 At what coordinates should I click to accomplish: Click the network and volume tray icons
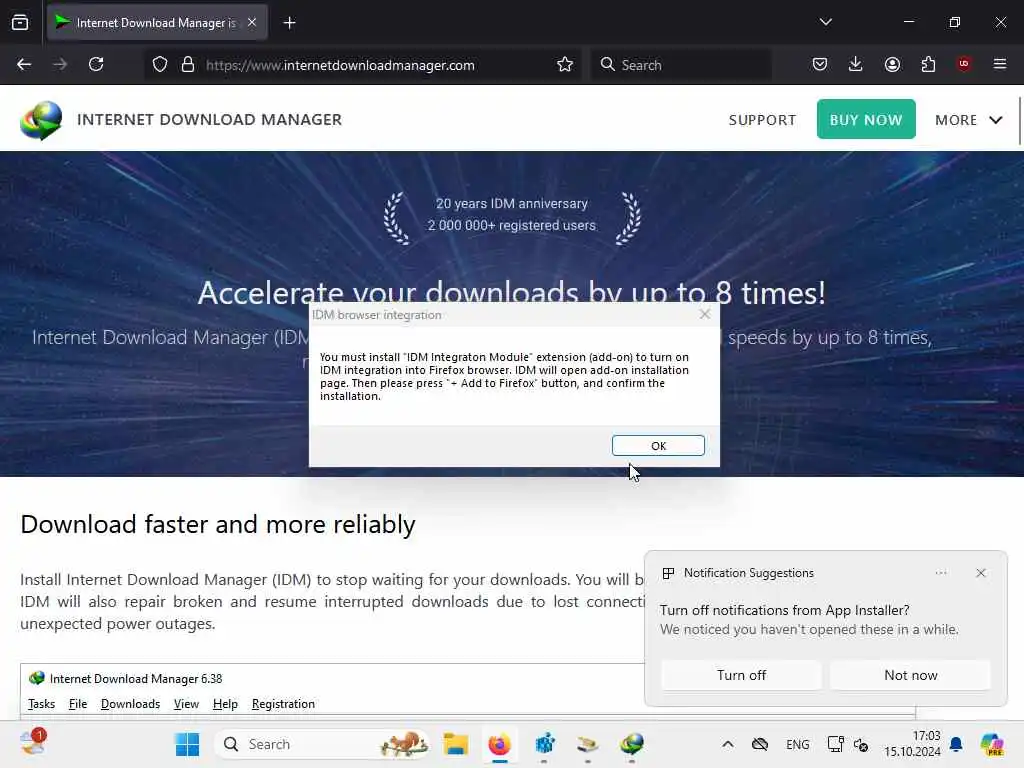tap(848, 744)
